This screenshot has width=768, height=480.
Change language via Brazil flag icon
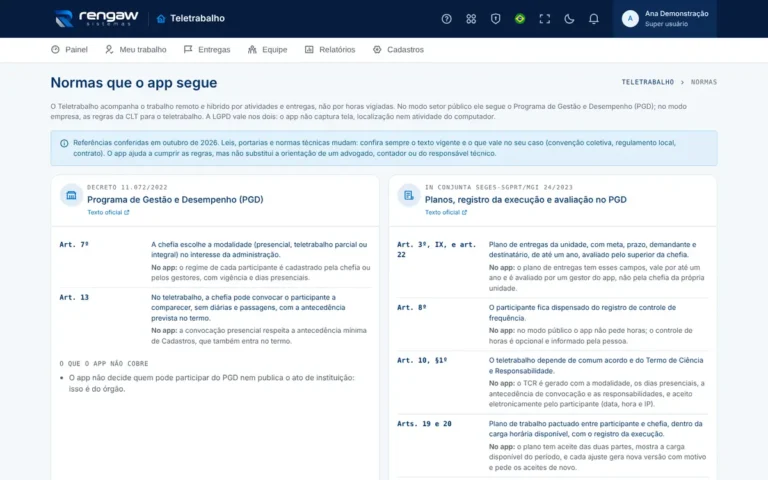click(520, 19)
